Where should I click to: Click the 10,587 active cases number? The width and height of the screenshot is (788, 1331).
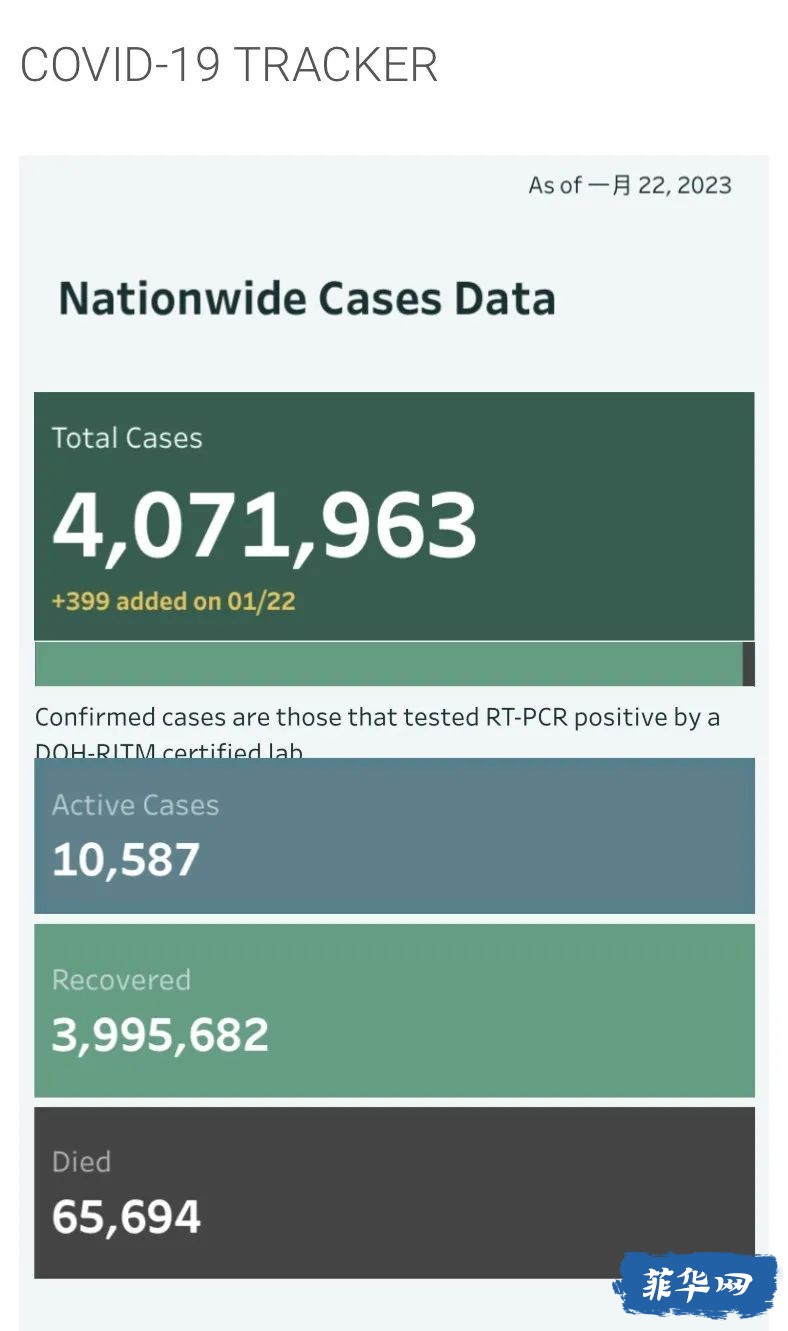[126, 860]
